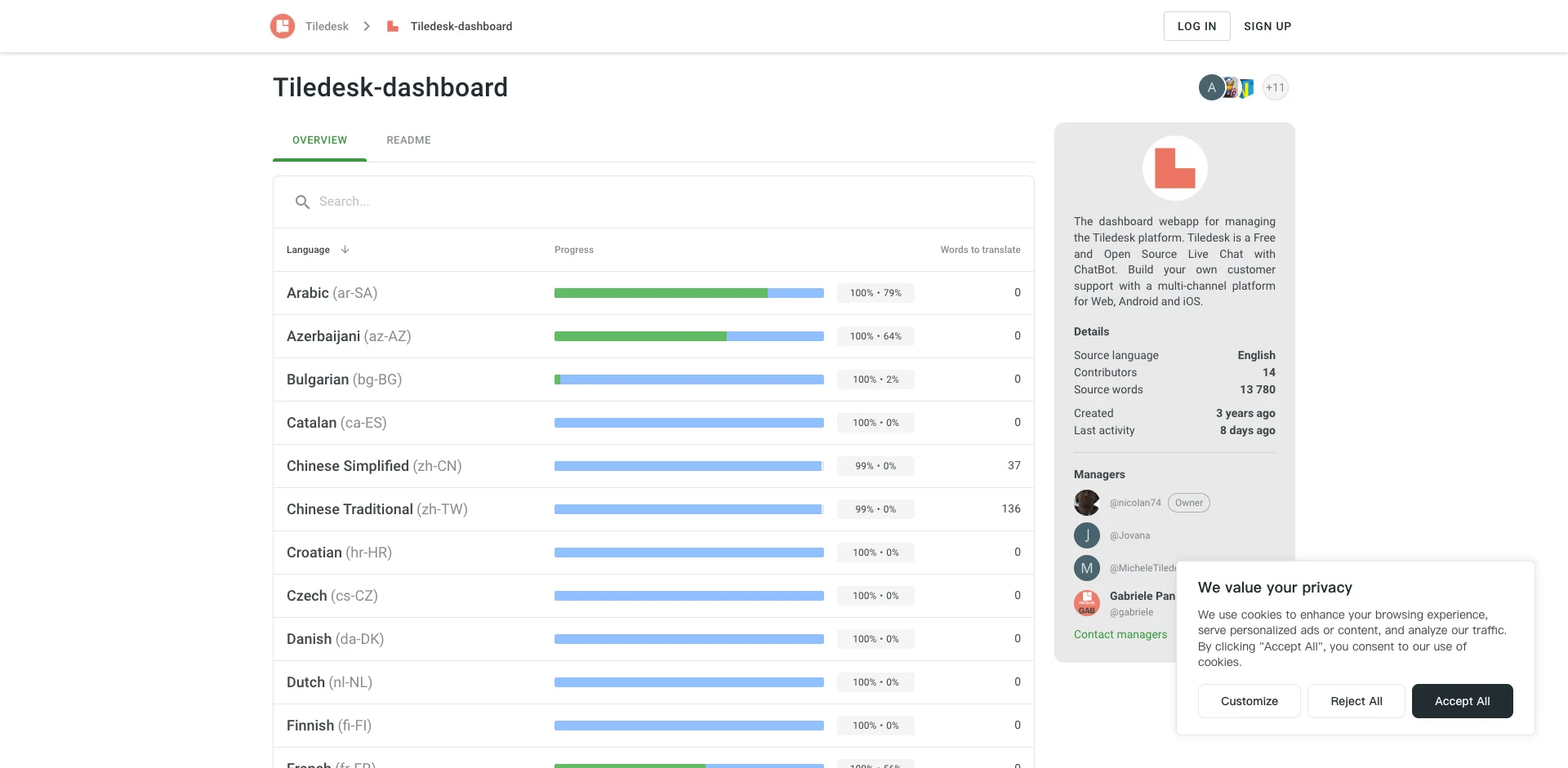Image resolution: width=1568 pixels, height=768 pixels.
Task: Open Croatian (hr-HR) language row
Action: 653,553
